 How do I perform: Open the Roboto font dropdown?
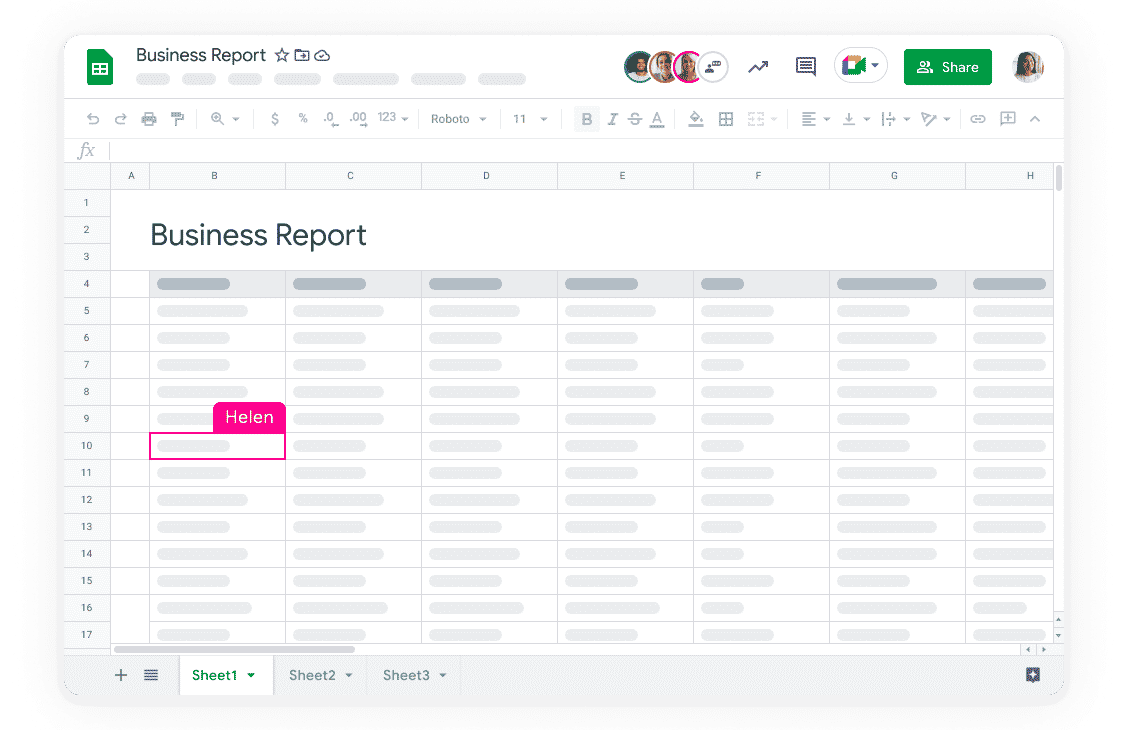458,119
